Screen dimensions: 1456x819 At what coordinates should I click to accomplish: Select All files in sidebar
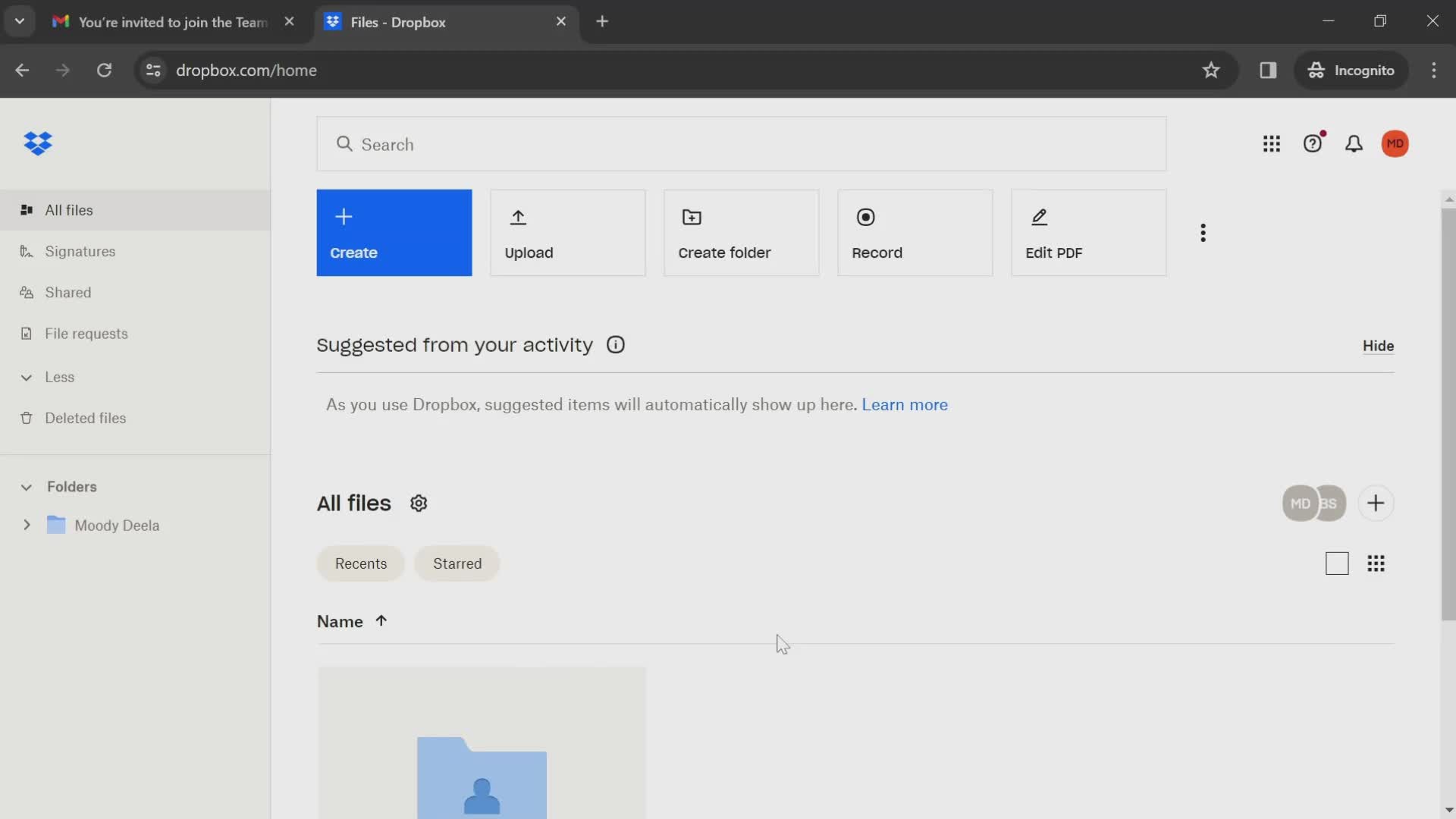135,210
